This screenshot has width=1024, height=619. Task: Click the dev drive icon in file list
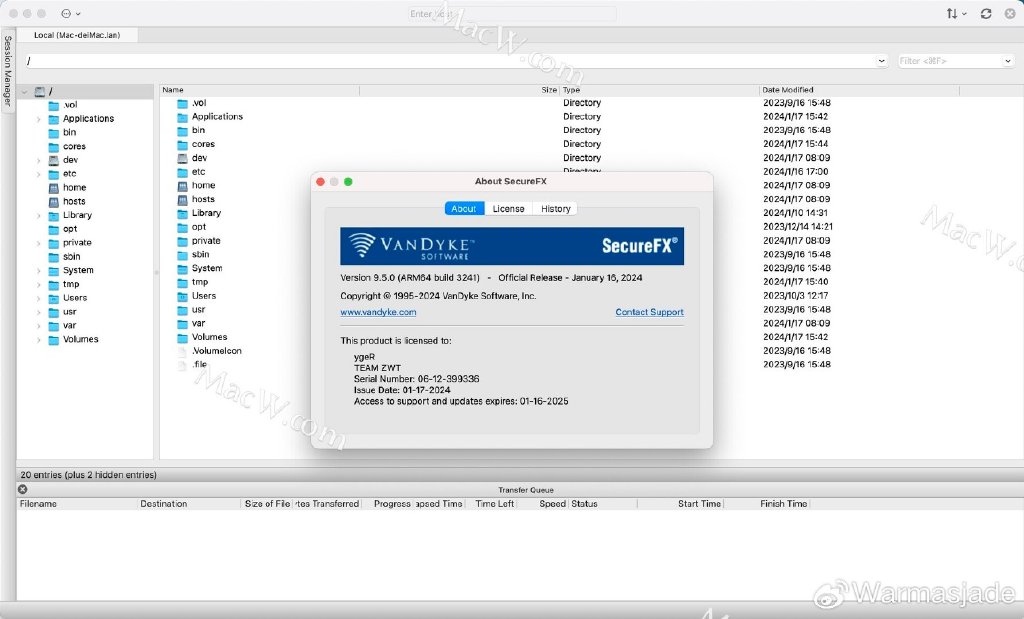point(183,158)
